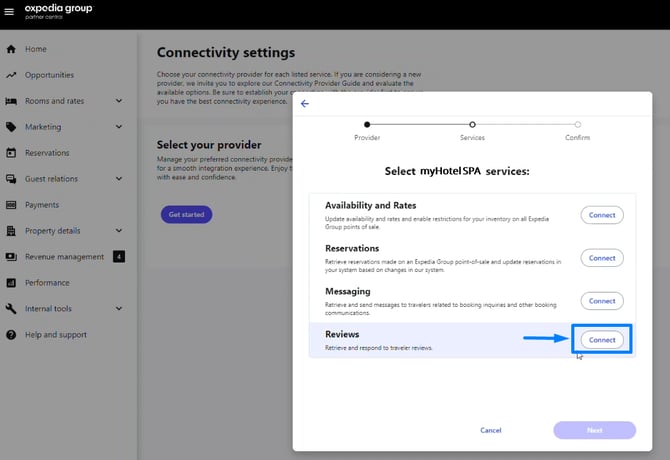The image size is (670, 460).
Task: Expand the Internal tools chevron
Action: pyautogui.click(x=119, y=309)
